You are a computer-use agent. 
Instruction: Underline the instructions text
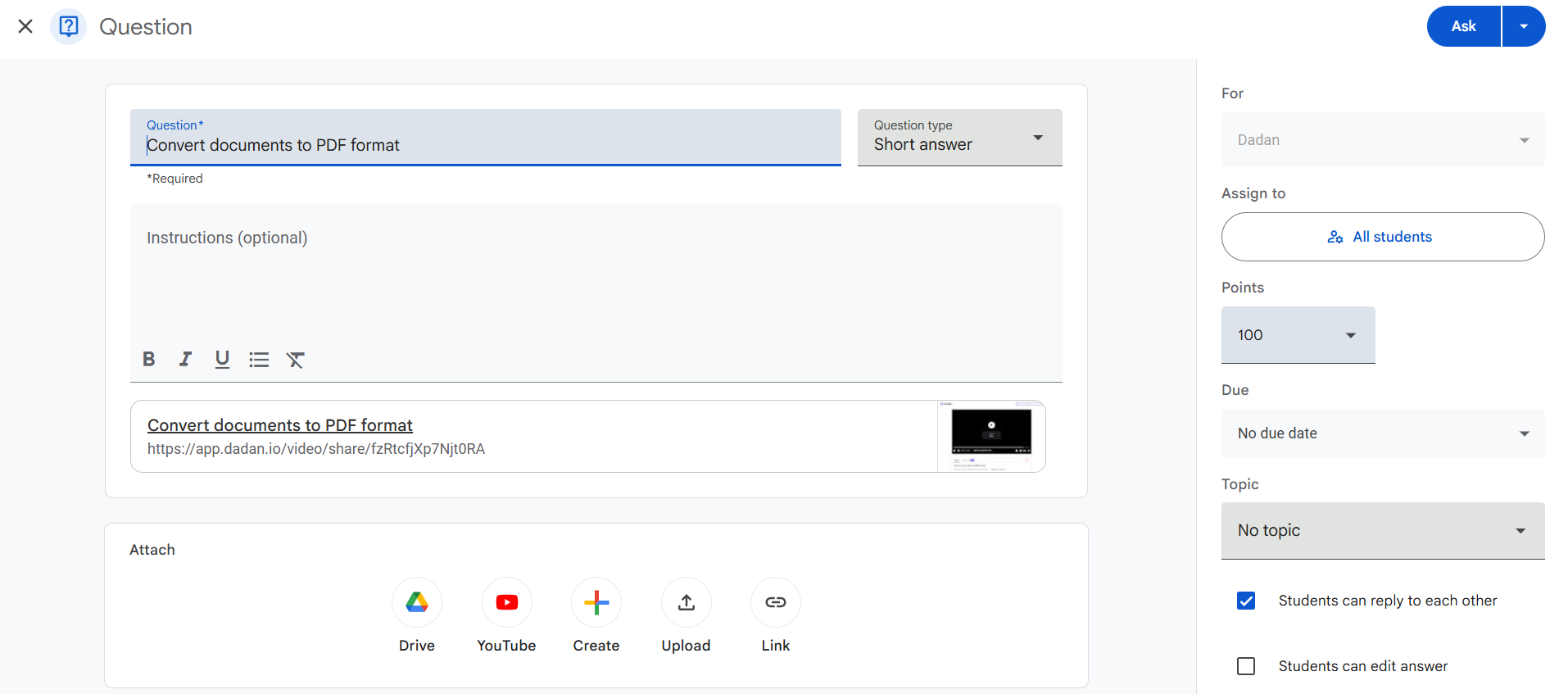pyautogui.click(x=222, y=359)
